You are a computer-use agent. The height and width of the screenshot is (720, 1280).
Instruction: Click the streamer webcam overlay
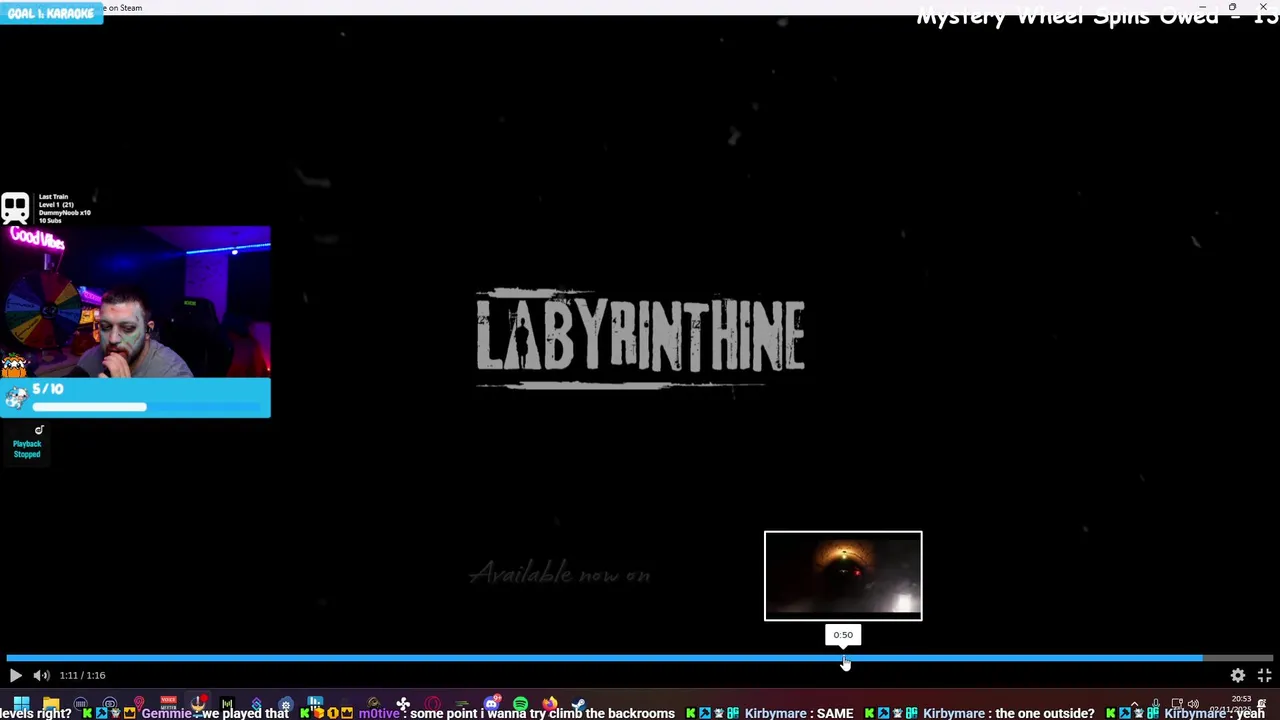pos(135,302)
